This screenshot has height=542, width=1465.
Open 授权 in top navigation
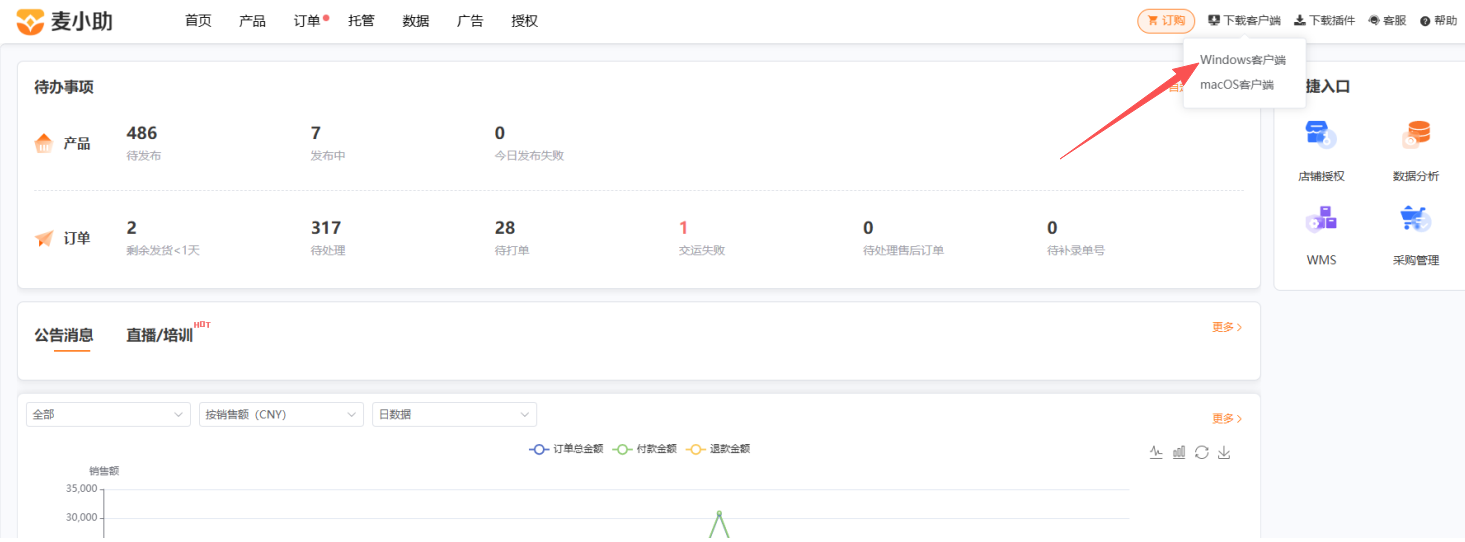coord(524,20)
